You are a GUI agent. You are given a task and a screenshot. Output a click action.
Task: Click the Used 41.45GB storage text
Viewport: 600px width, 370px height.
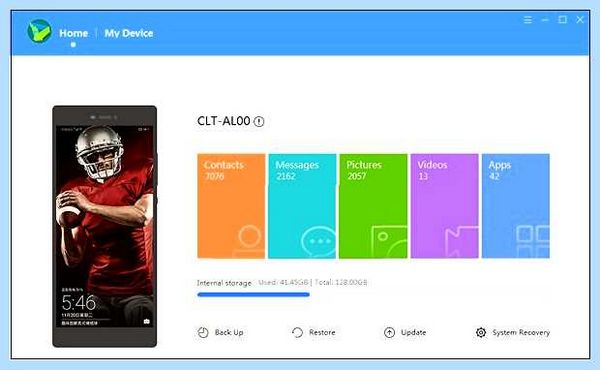click(x=283, y=282)
